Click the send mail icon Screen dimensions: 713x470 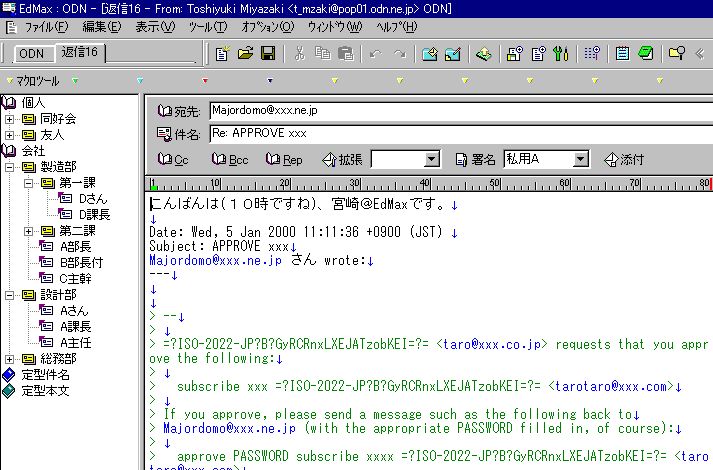[x=430, y=54]
